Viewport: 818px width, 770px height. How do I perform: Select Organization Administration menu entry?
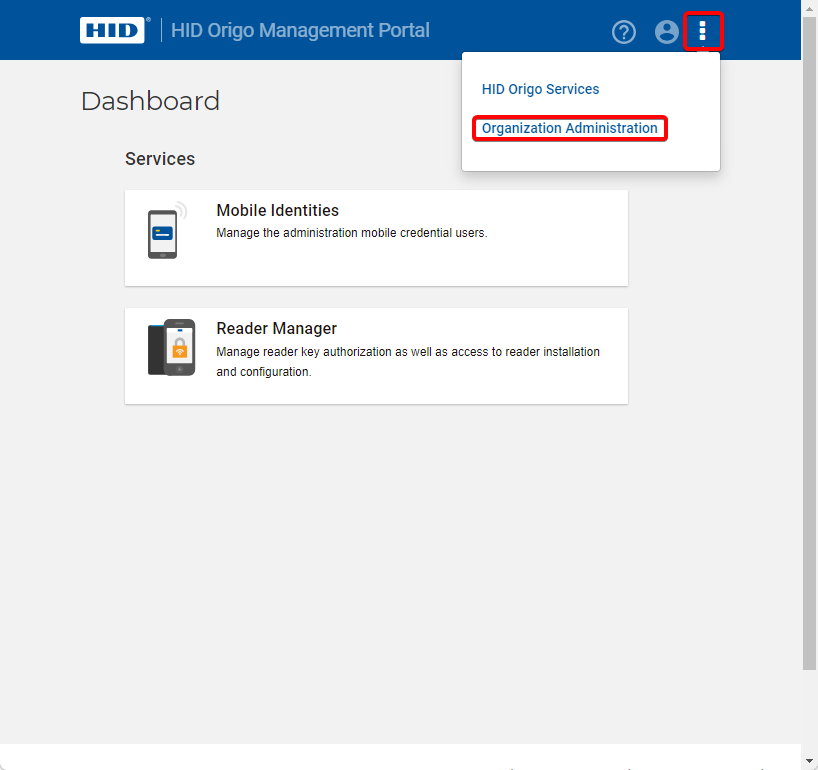(569, 128)
